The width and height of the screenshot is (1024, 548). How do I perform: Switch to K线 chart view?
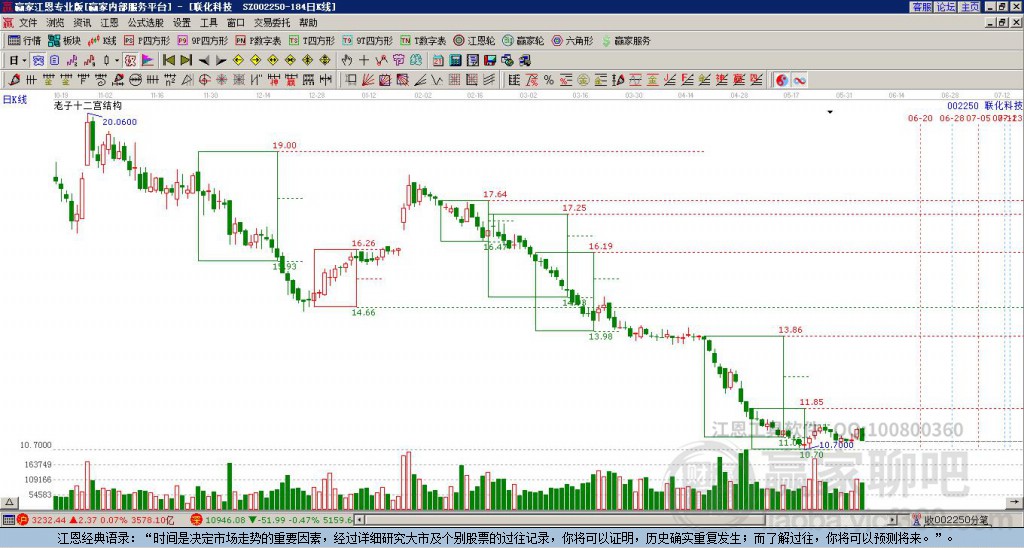pos(102,40)
